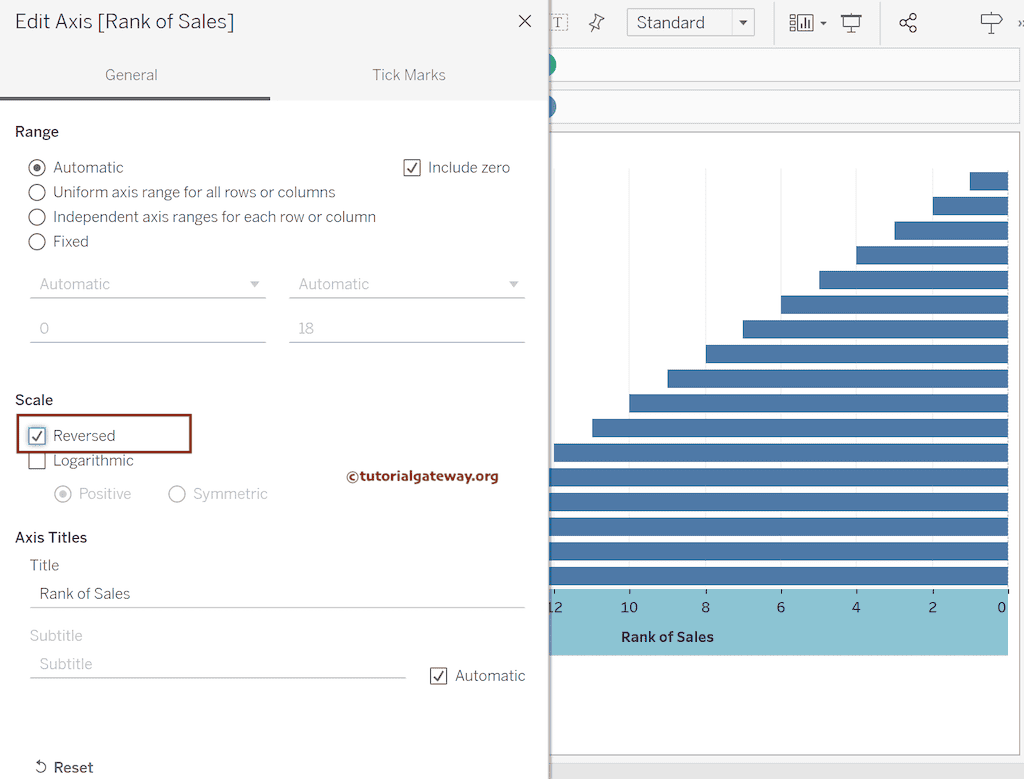
Task: Click the pin (fix axes) toolbar icon
Action: pos(597,23)
